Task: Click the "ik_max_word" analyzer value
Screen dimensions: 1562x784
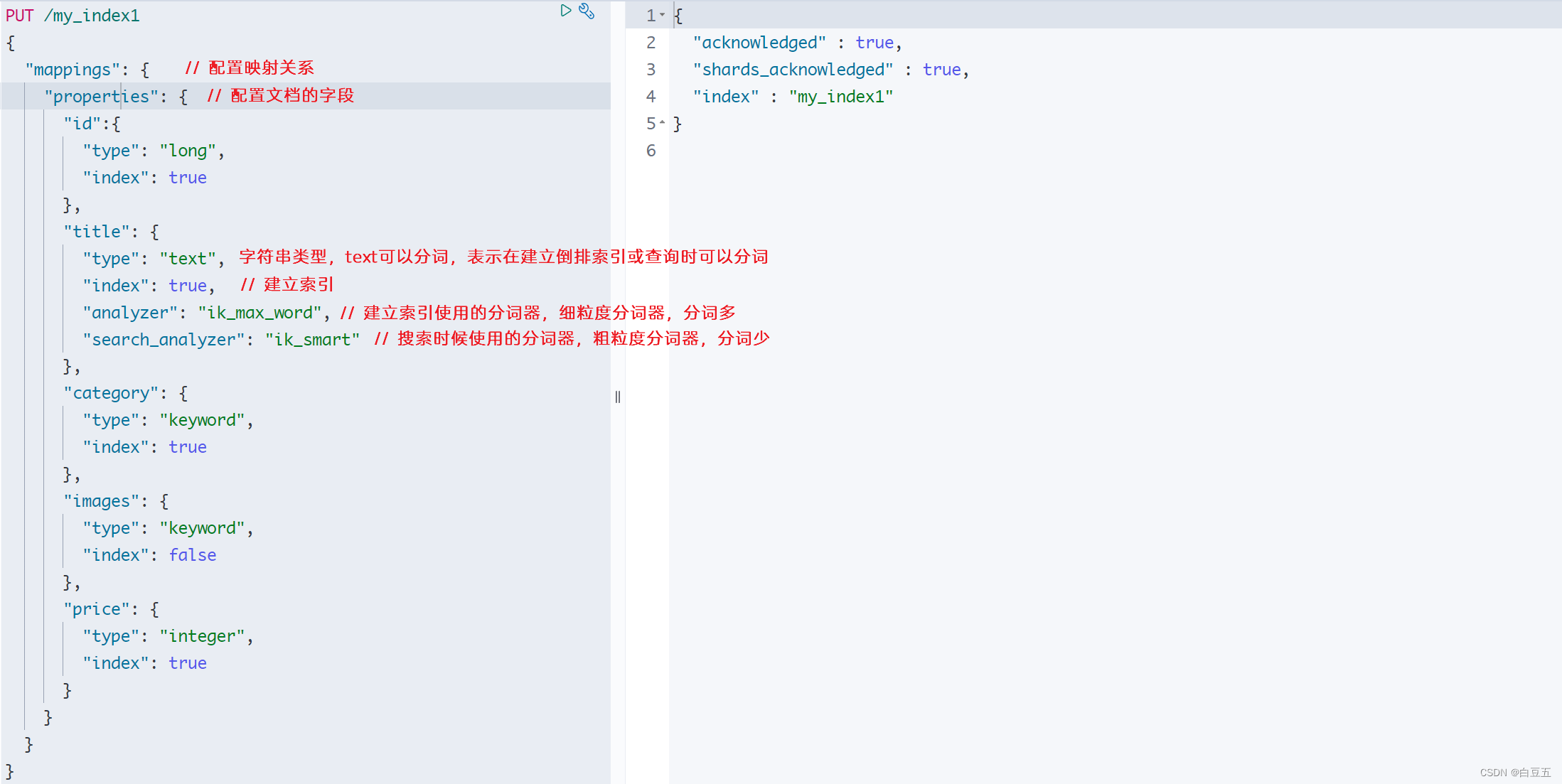Action: (x=260, y=313)
